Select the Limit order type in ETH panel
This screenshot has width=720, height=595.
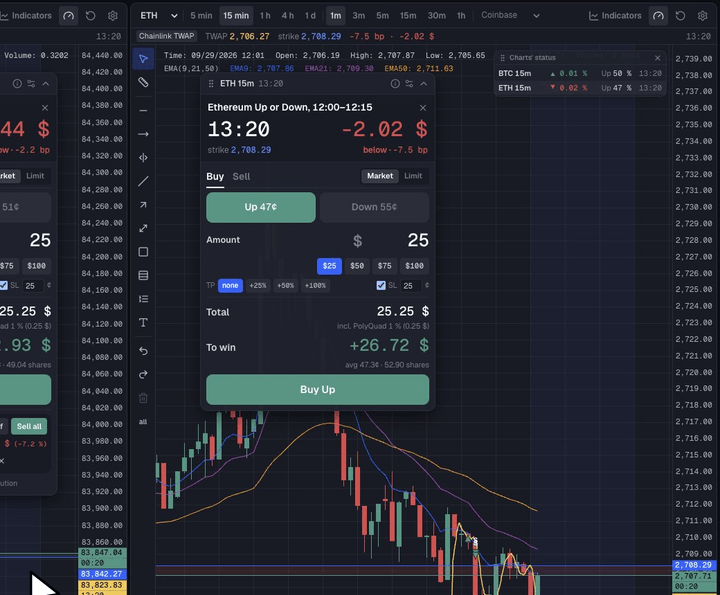coord(413,176)
